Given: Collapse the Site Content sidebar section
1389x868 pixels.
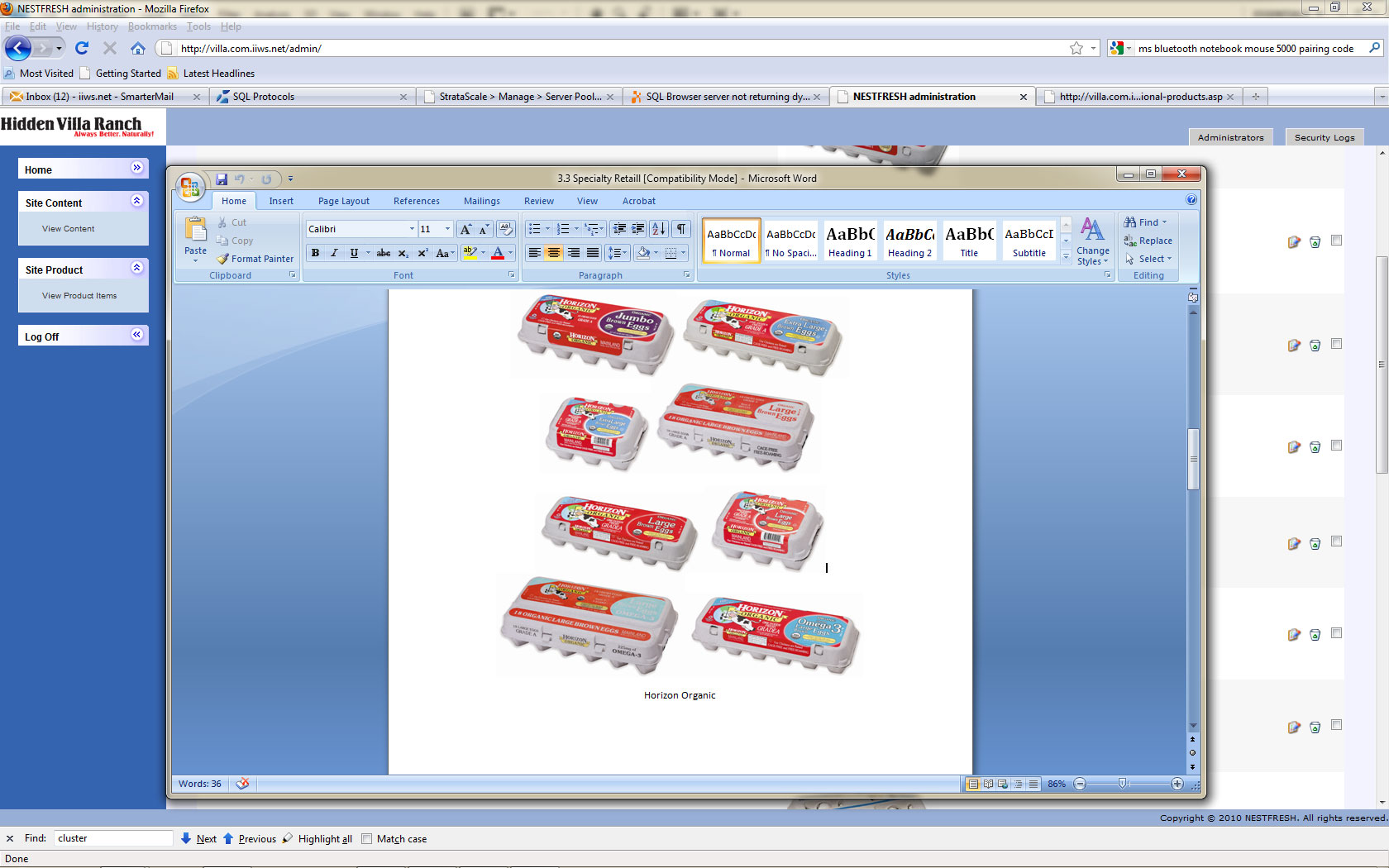Looking at the screenshot, I should click(137, 201).
